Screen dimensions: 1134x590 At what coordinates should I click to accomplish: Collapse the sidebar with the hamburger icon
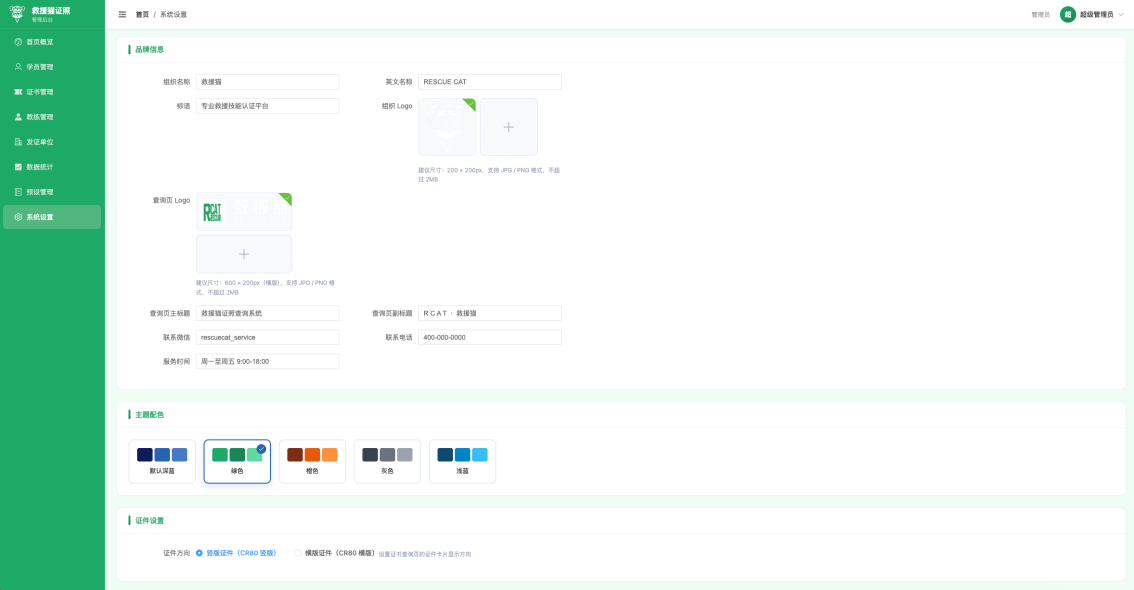(122, 15)
